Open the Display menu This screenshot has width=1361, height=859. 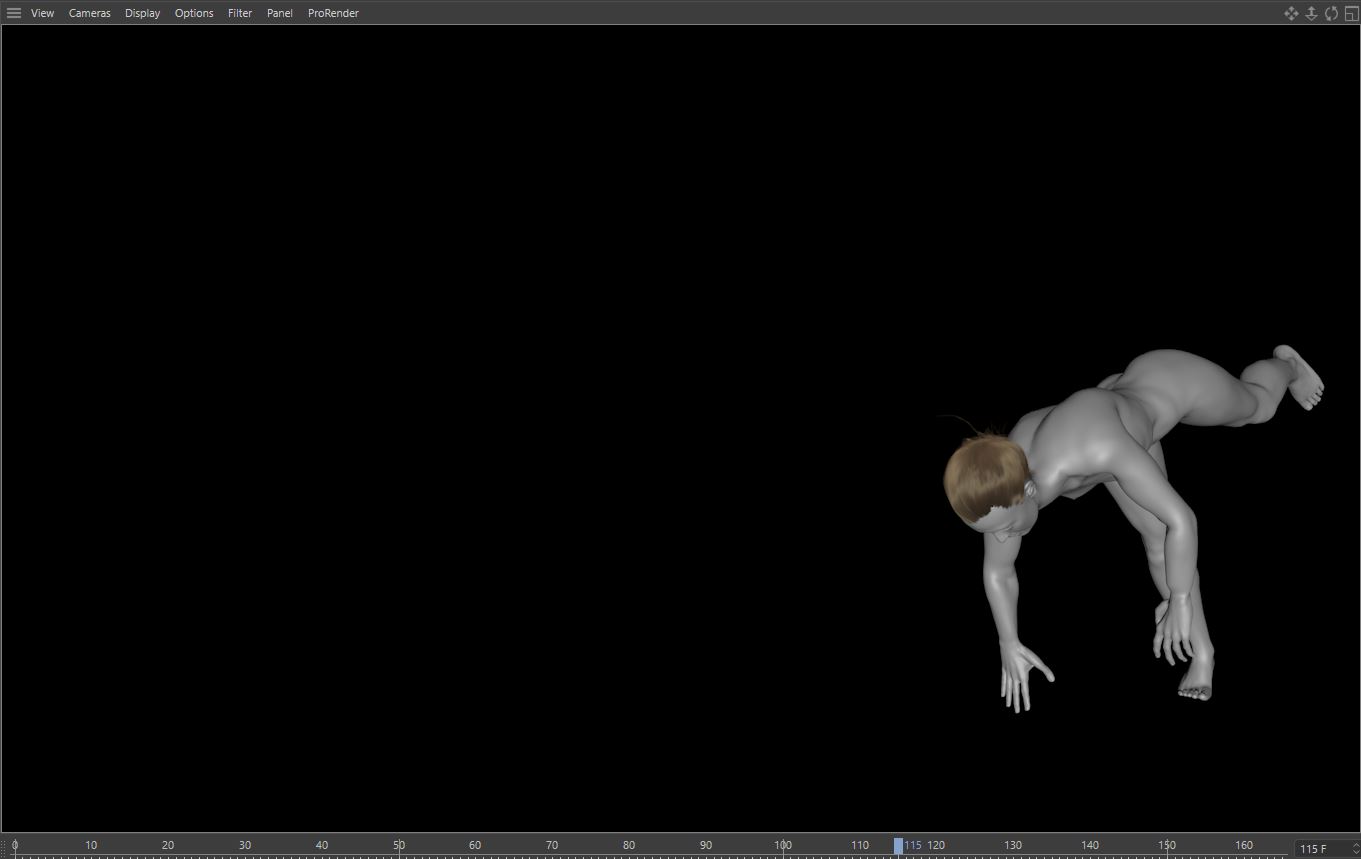(x=142, y=13)
